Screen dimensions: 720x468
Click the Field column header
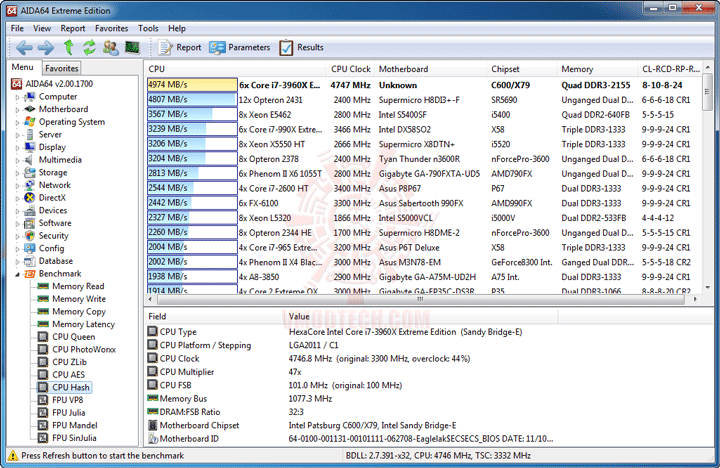214,316
